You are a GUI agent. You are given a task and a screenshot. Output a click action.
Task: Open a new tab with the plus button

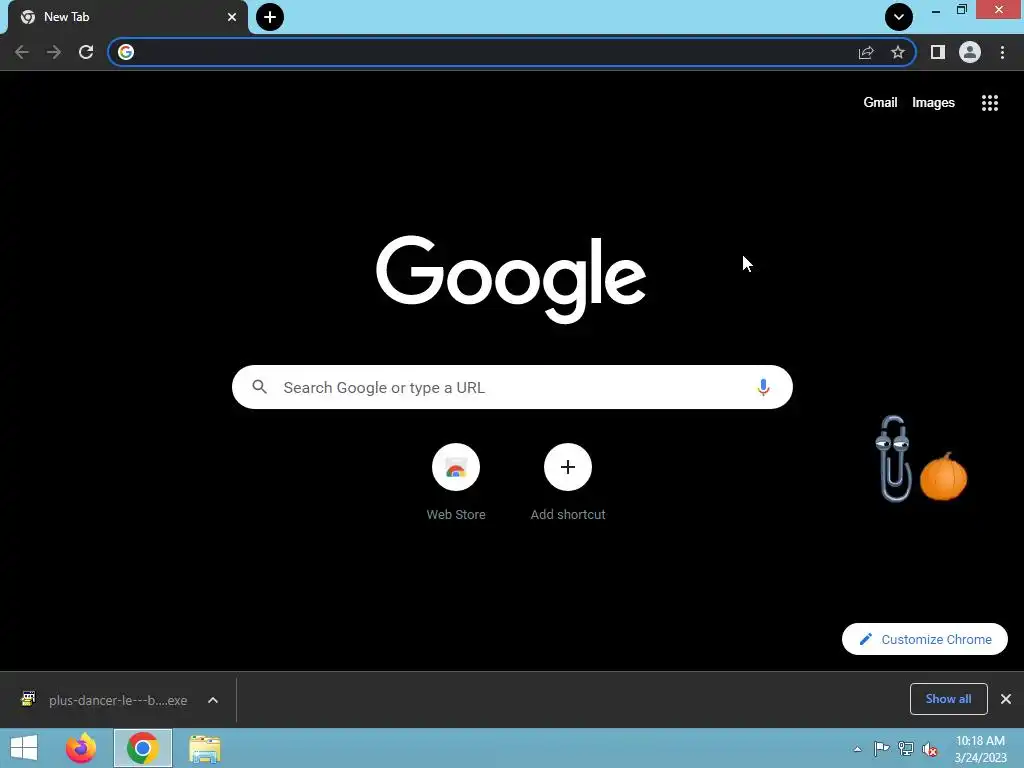coord(270,17)
